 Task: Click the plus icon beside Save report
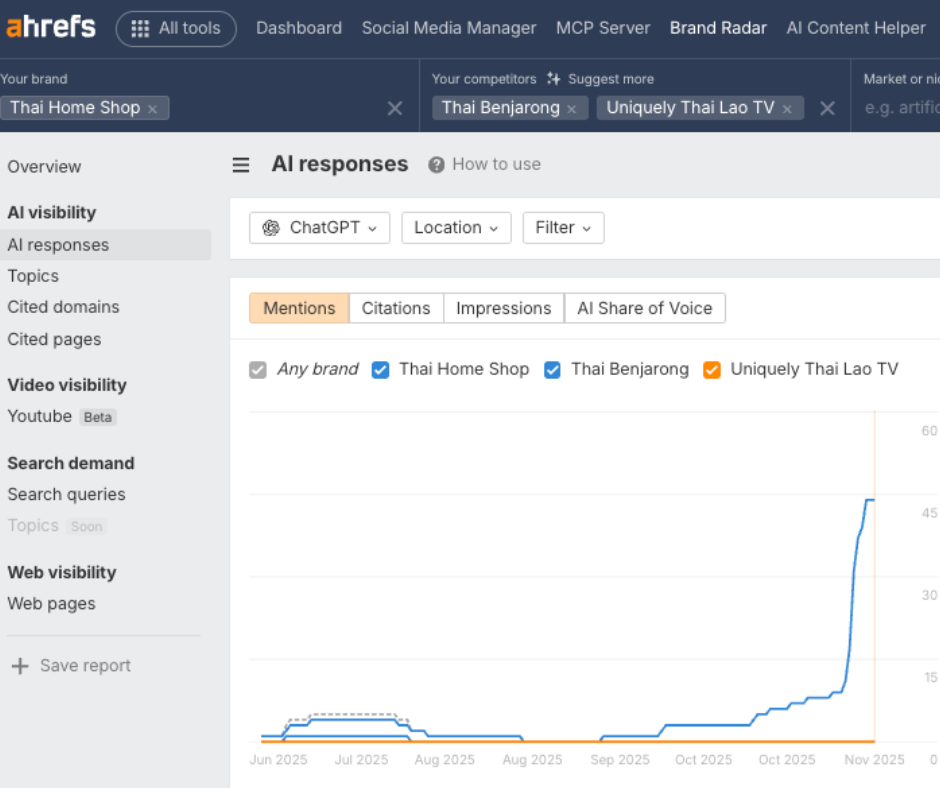pyautogui.click(x=20, y=666)
